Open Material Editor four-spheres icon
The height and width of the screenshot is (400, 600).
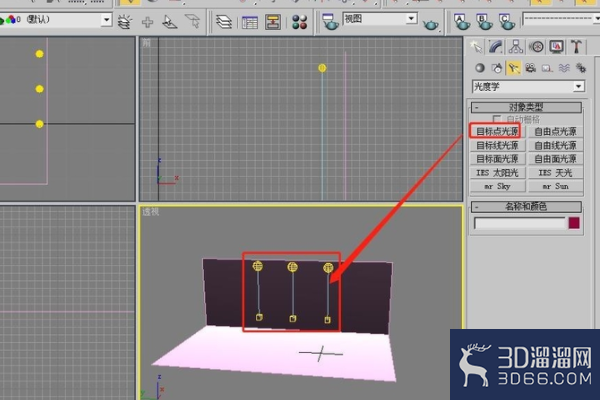click(x=300, y=22)
